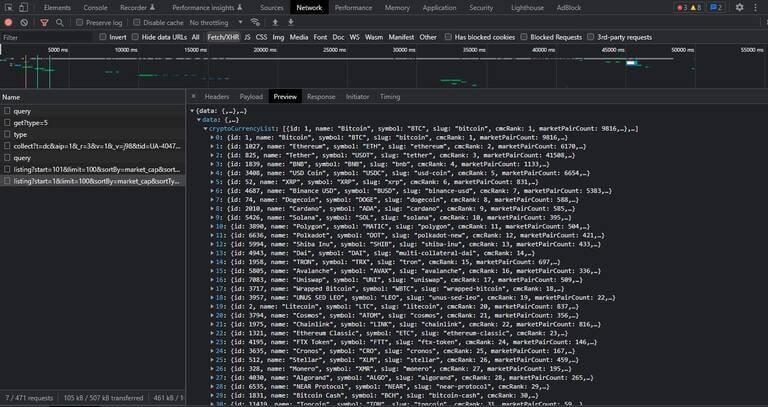The image size is (768, 407).
Task: Filter by JS requests
Action: pos(247,37)
